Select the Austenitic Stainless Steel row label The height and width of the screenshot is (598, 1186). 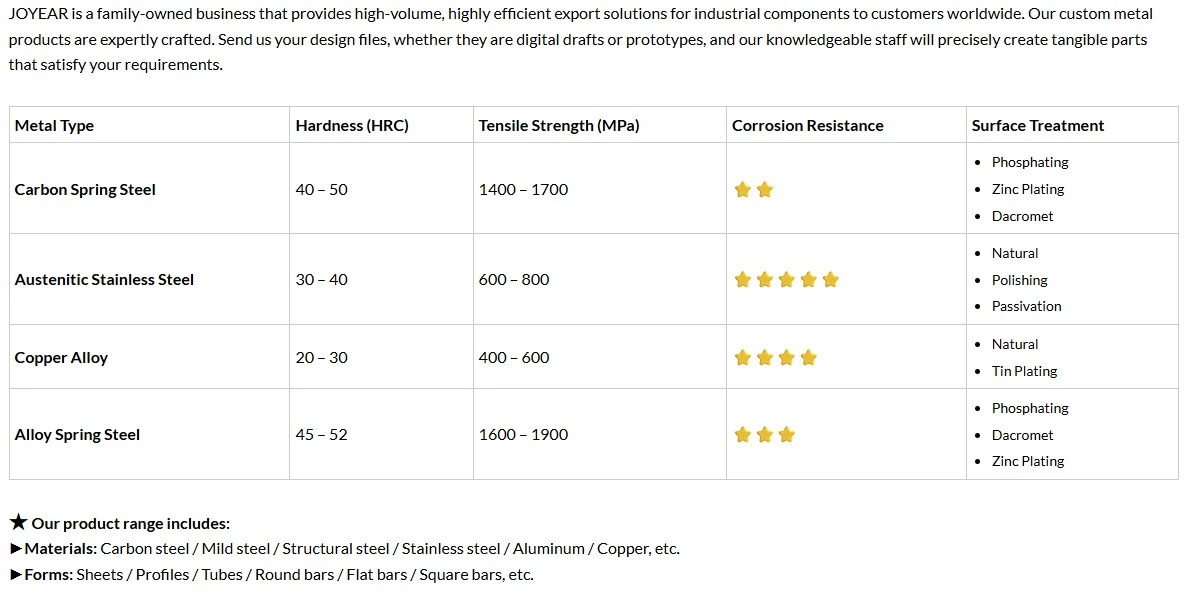click(104, 280)
